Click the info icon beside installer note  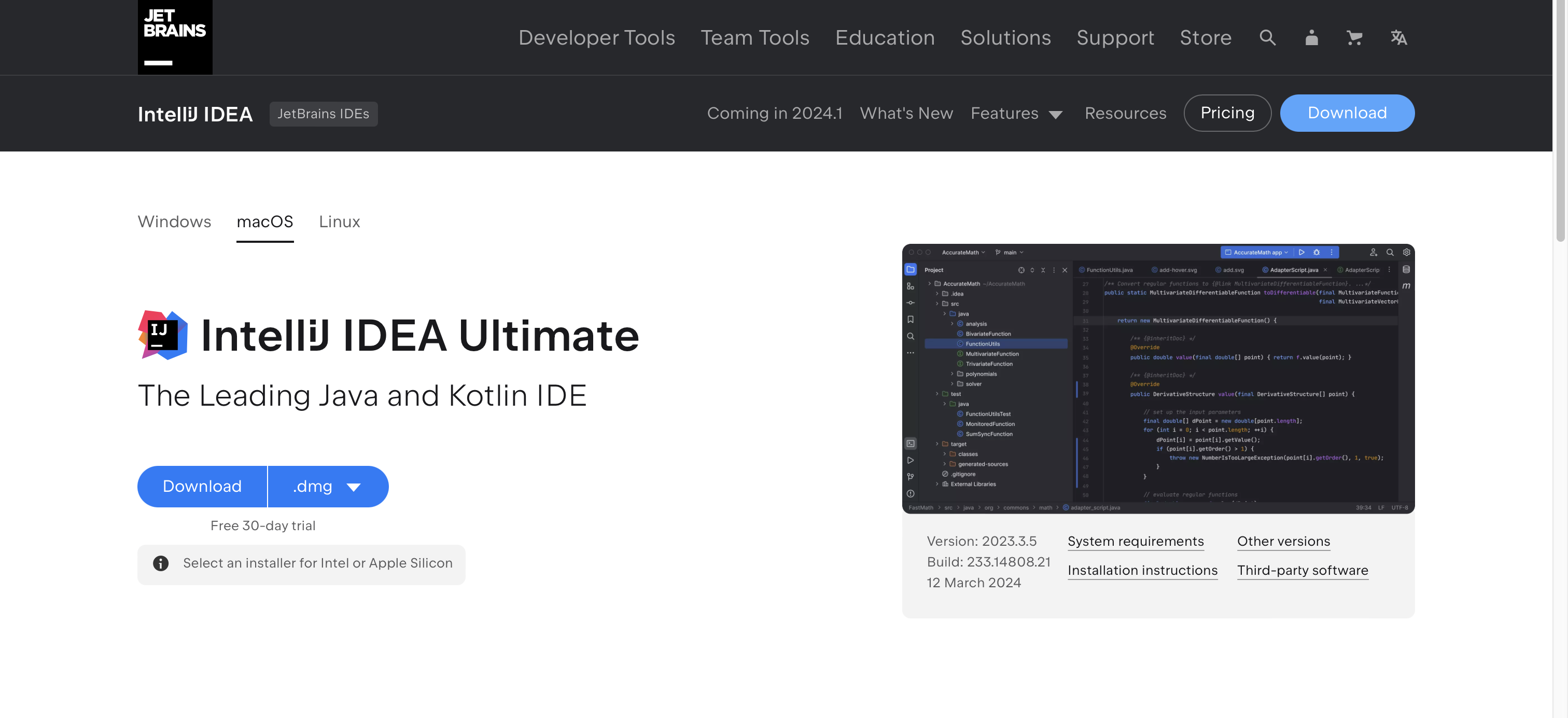[x=161, y=563]
